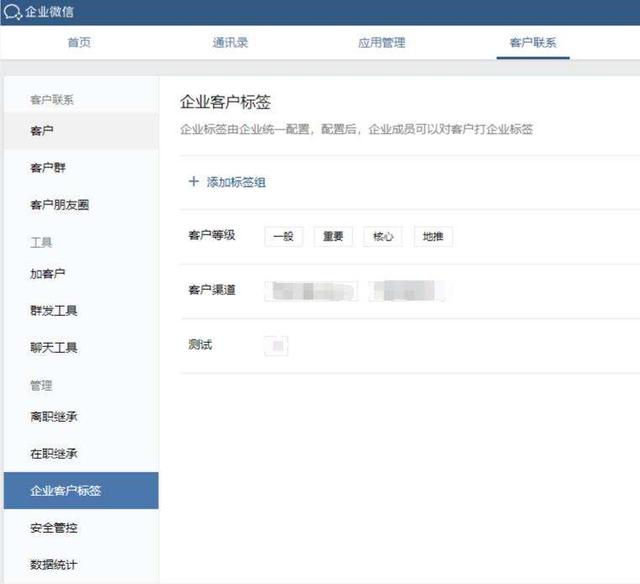Click the small tag in 测试 group
The image size is (640, 584).
click(276, 346)
